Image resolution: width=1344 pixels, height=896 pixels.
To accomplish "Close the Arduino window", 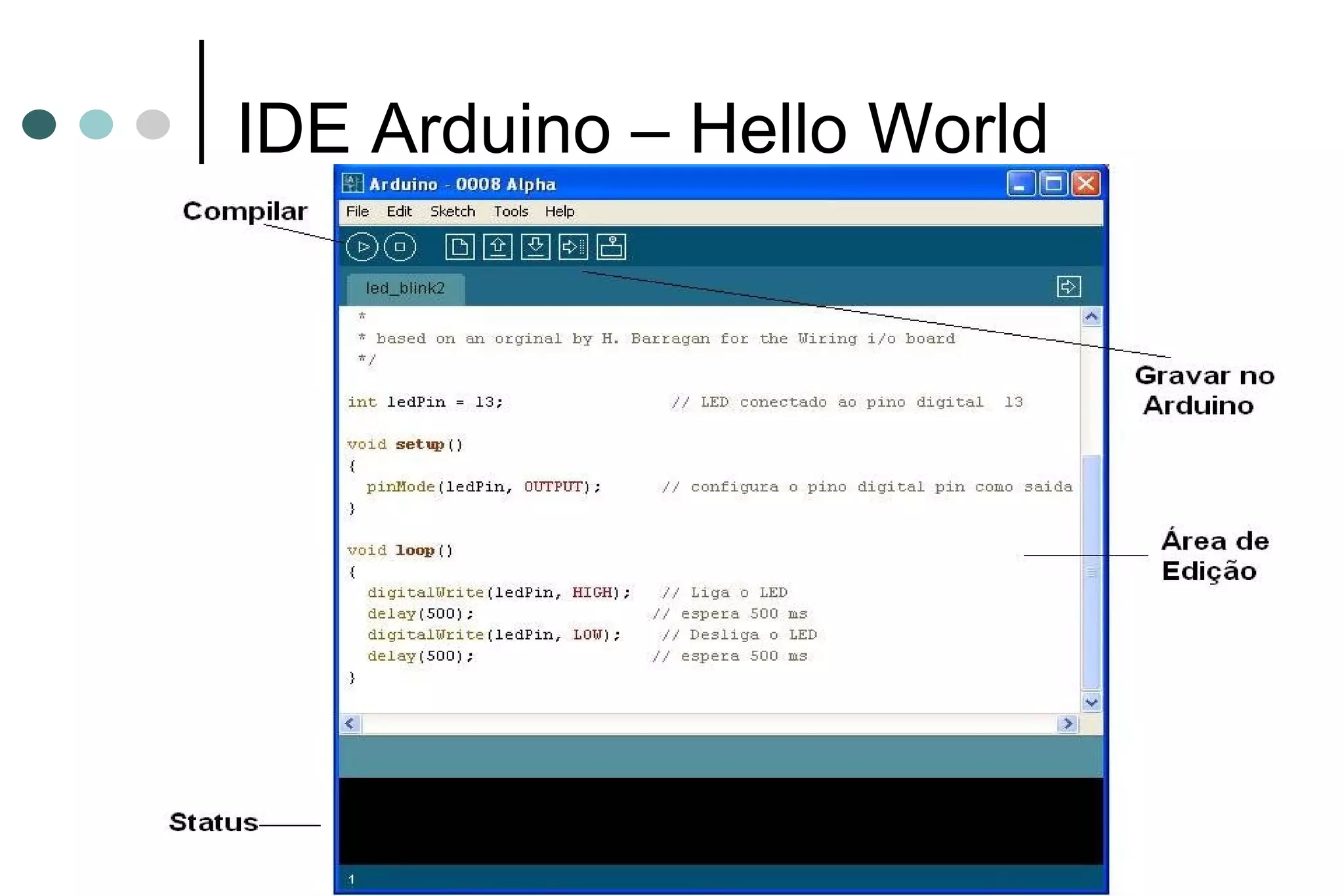I will coord(1086,184).
